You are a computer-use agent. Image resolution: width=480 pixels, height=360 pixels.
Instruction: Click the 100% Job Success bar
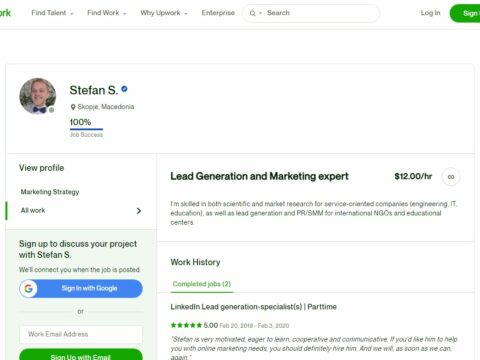[x=86, y=128]
